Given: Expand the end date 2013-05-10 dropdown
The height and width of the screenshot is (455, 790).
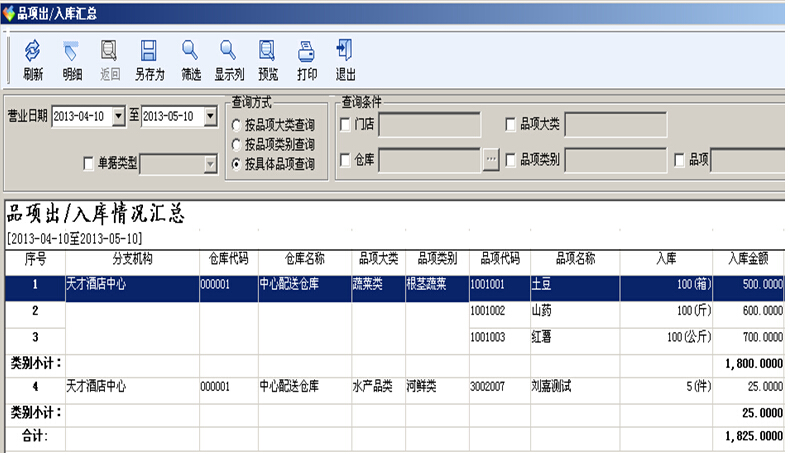Looking at the screenshot, I should (210, 117).
